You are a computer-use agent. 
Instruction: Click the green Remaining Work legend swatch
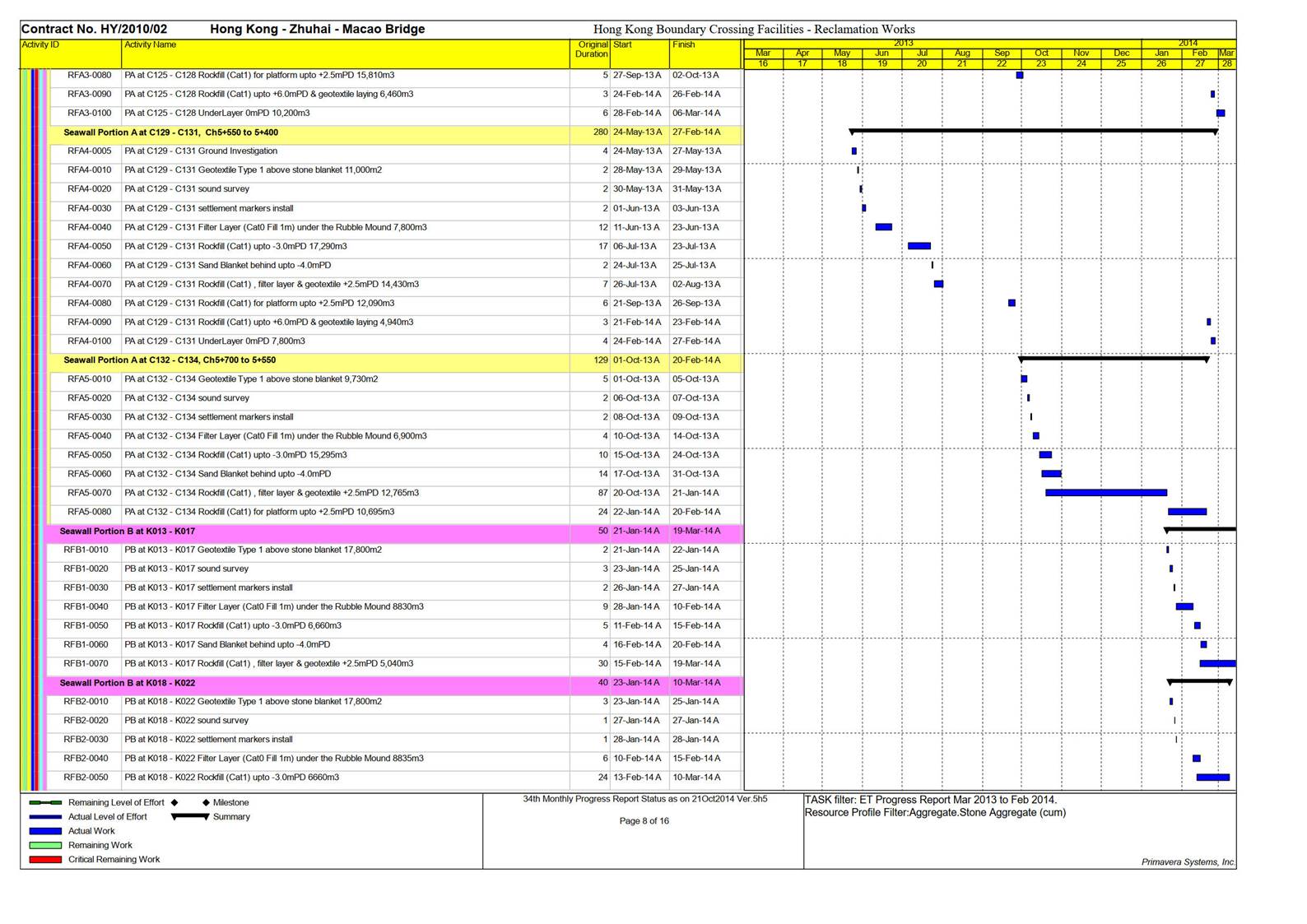(45, 845)
